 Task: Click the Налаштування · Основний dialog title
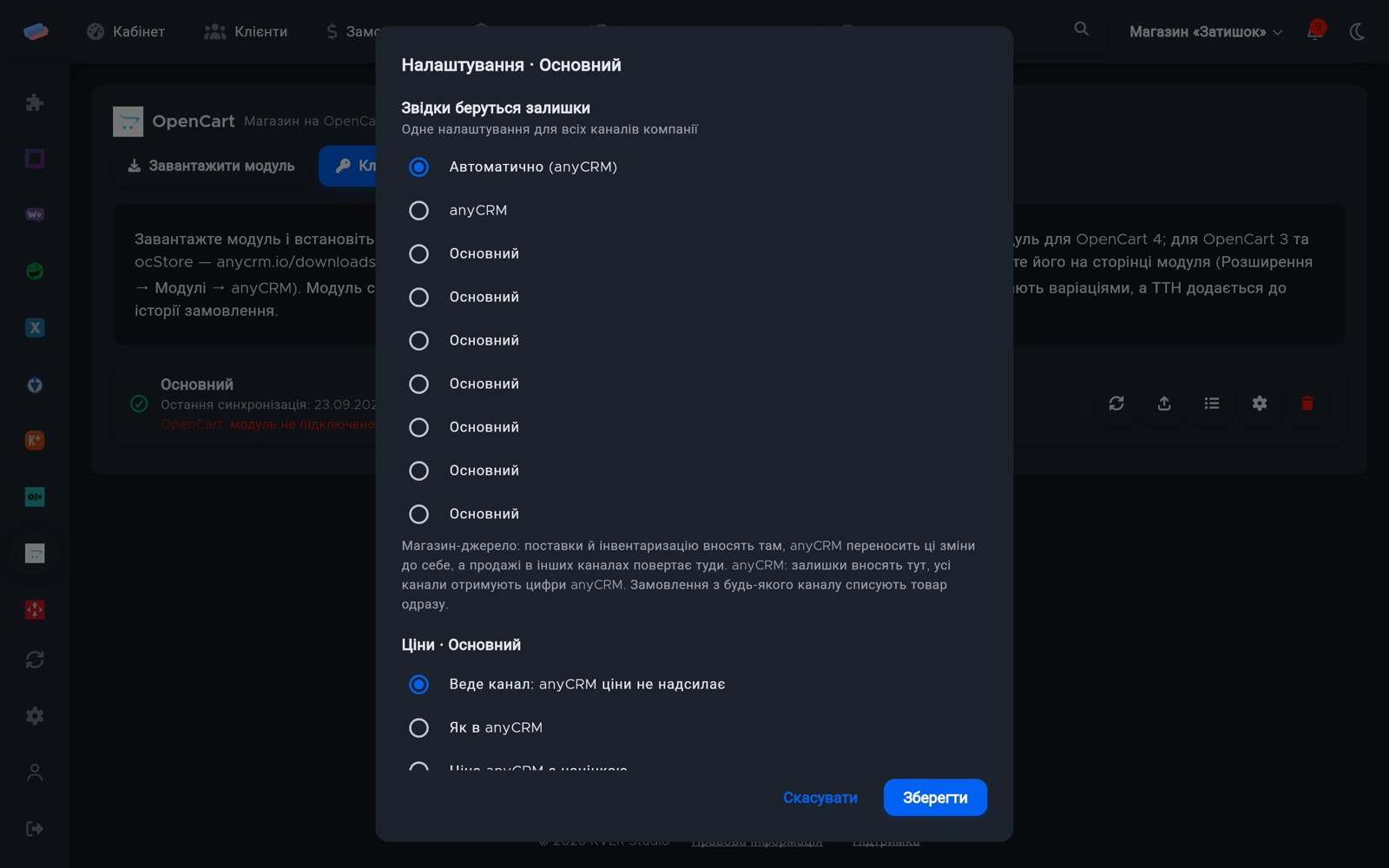511,65
